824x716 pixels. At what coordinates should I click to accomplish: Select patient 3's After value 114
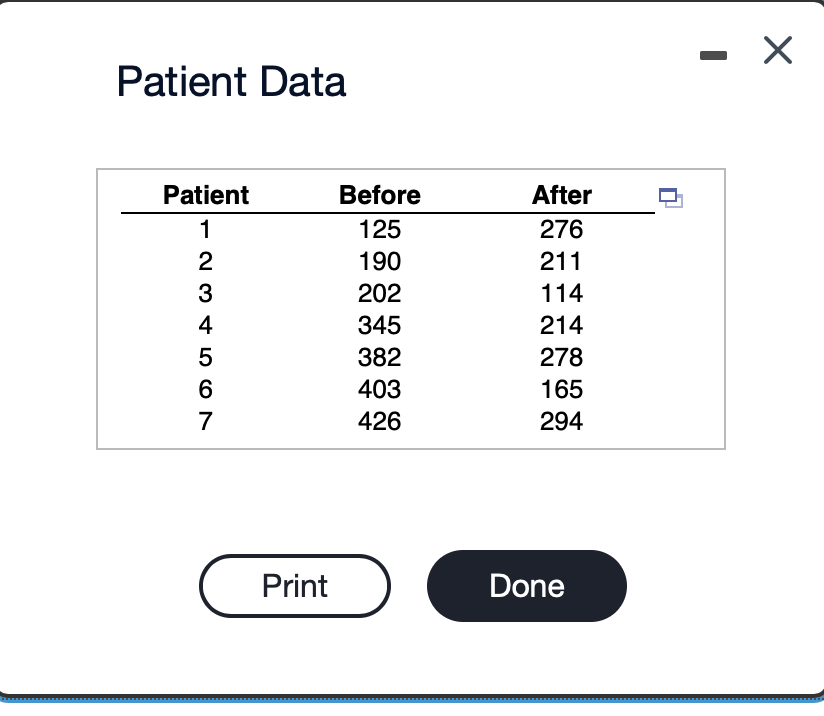pos(562,293)
